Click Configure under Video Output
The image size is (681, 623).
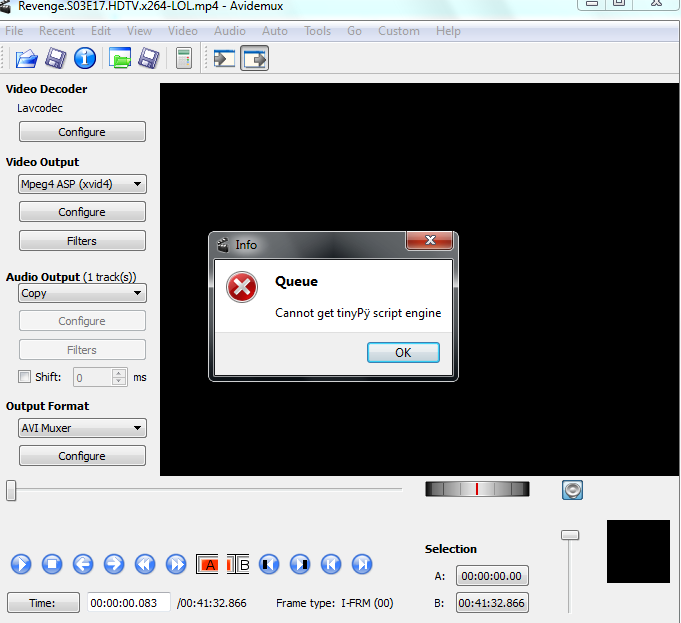[x=82, y=212]
